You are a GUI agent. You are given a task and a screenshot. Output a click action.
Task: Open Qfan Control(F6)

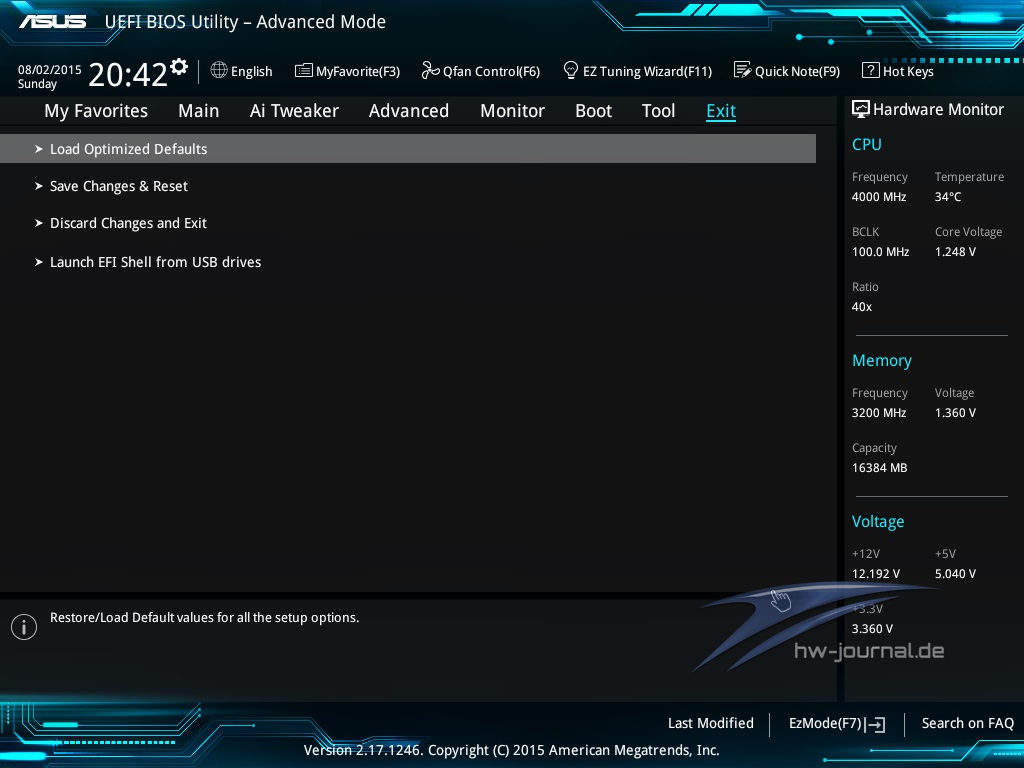491,72
